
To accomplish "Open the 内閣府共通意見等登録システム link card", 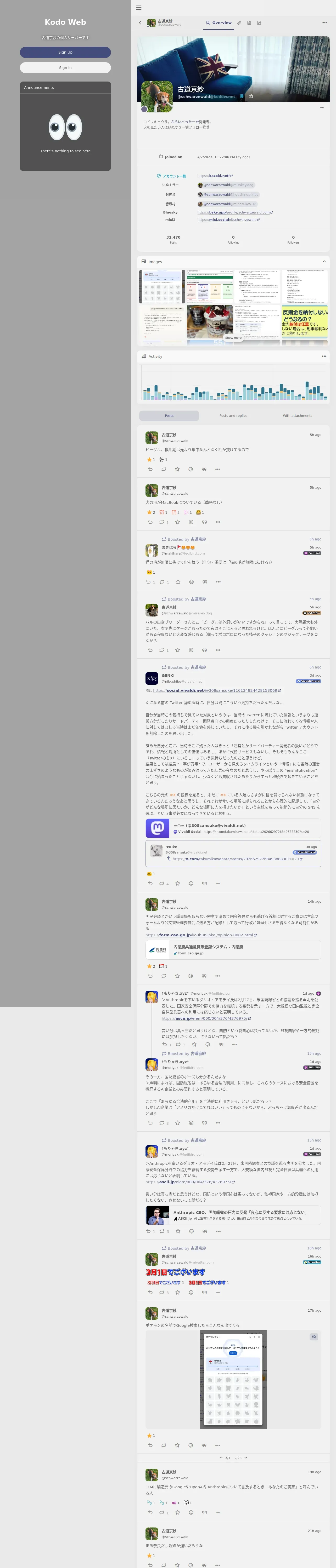I will 233,950.
